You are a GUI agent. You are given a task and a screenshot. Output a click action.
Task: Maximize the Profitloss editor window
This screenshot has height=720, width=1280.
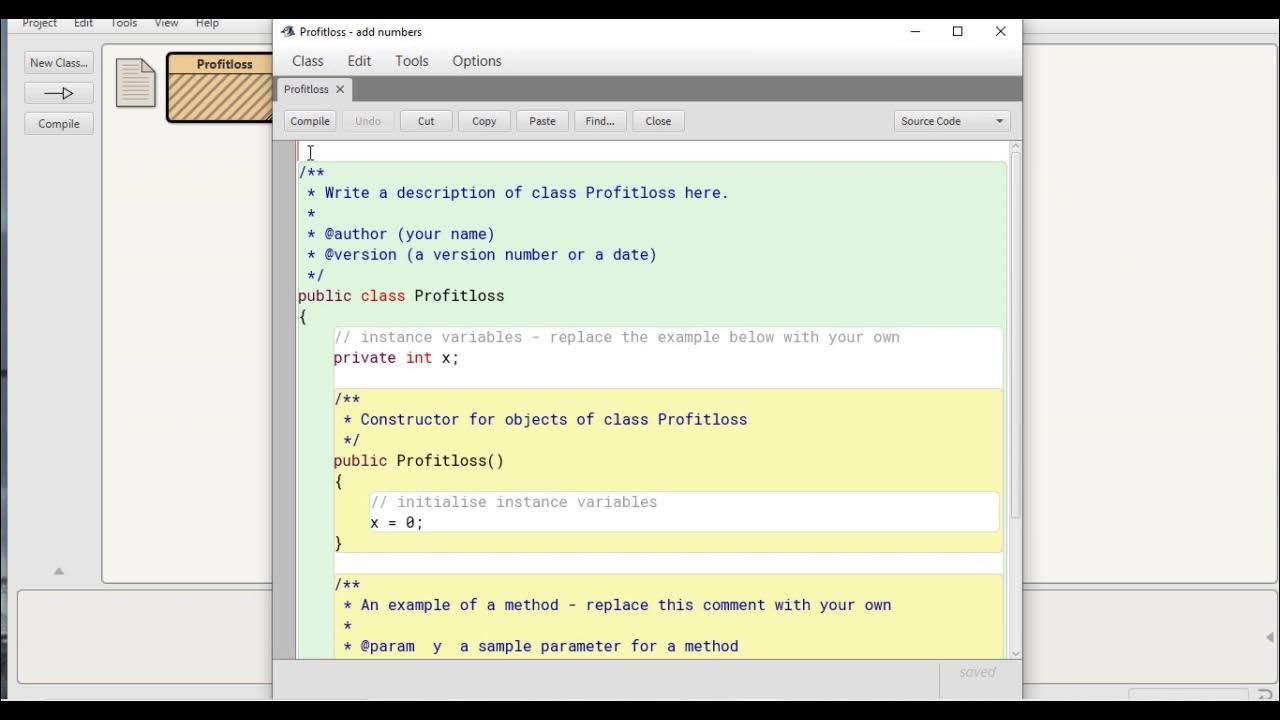click(x=958, y=32)
